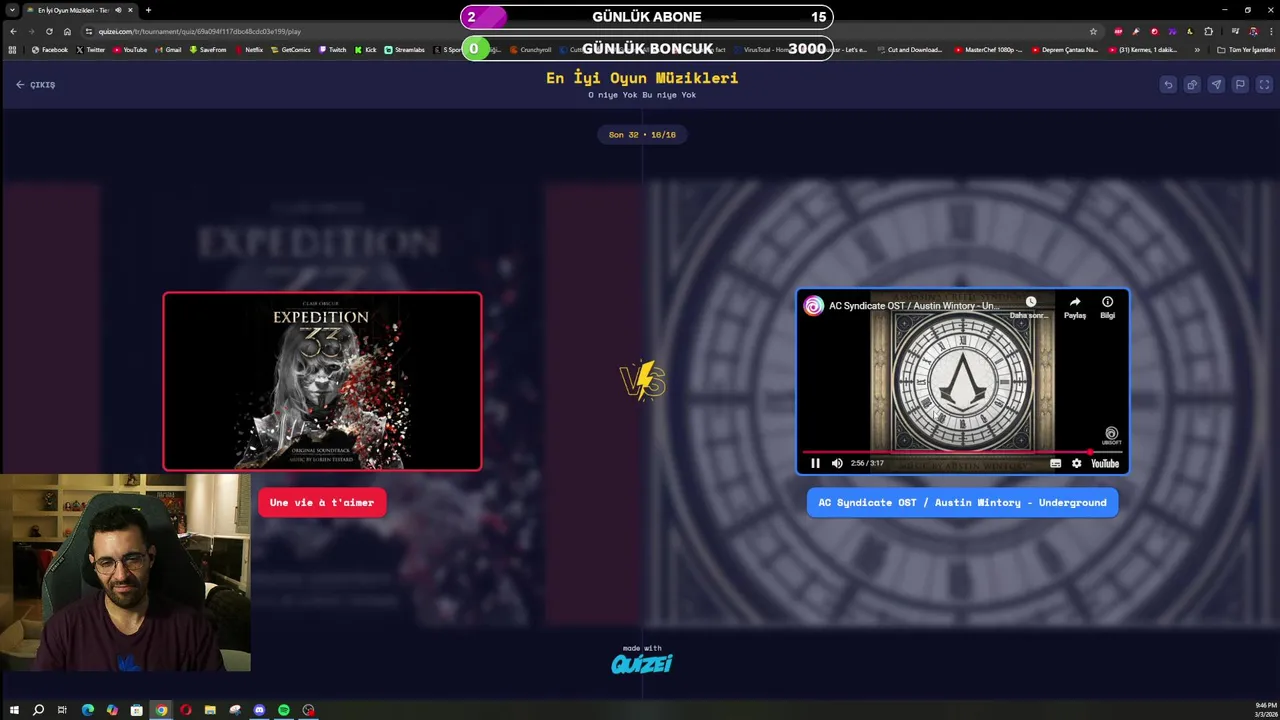Open the GetComics bookmark
The height and width of the screenshot is (720, 1280).
click(291, 49)
